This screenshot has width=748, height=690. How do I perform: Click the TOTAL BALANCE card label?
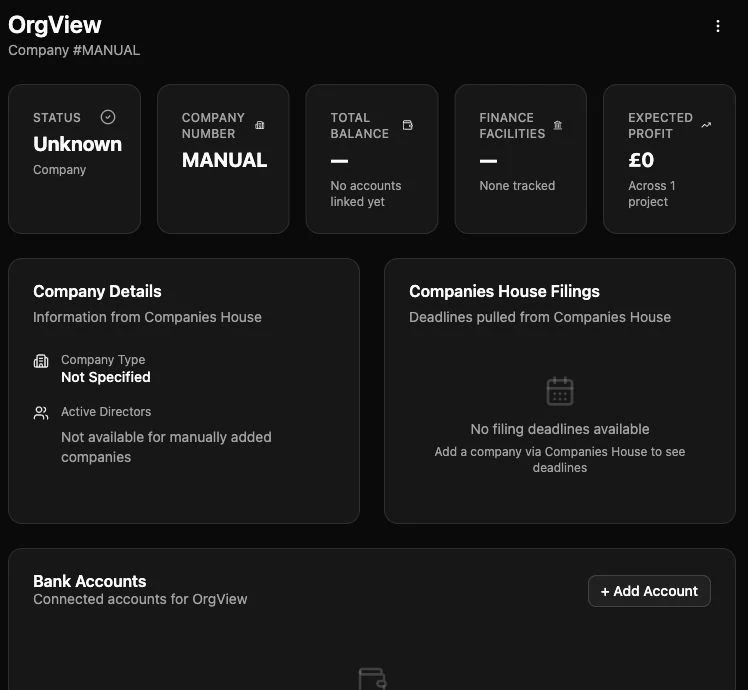(x=360, y=125)
